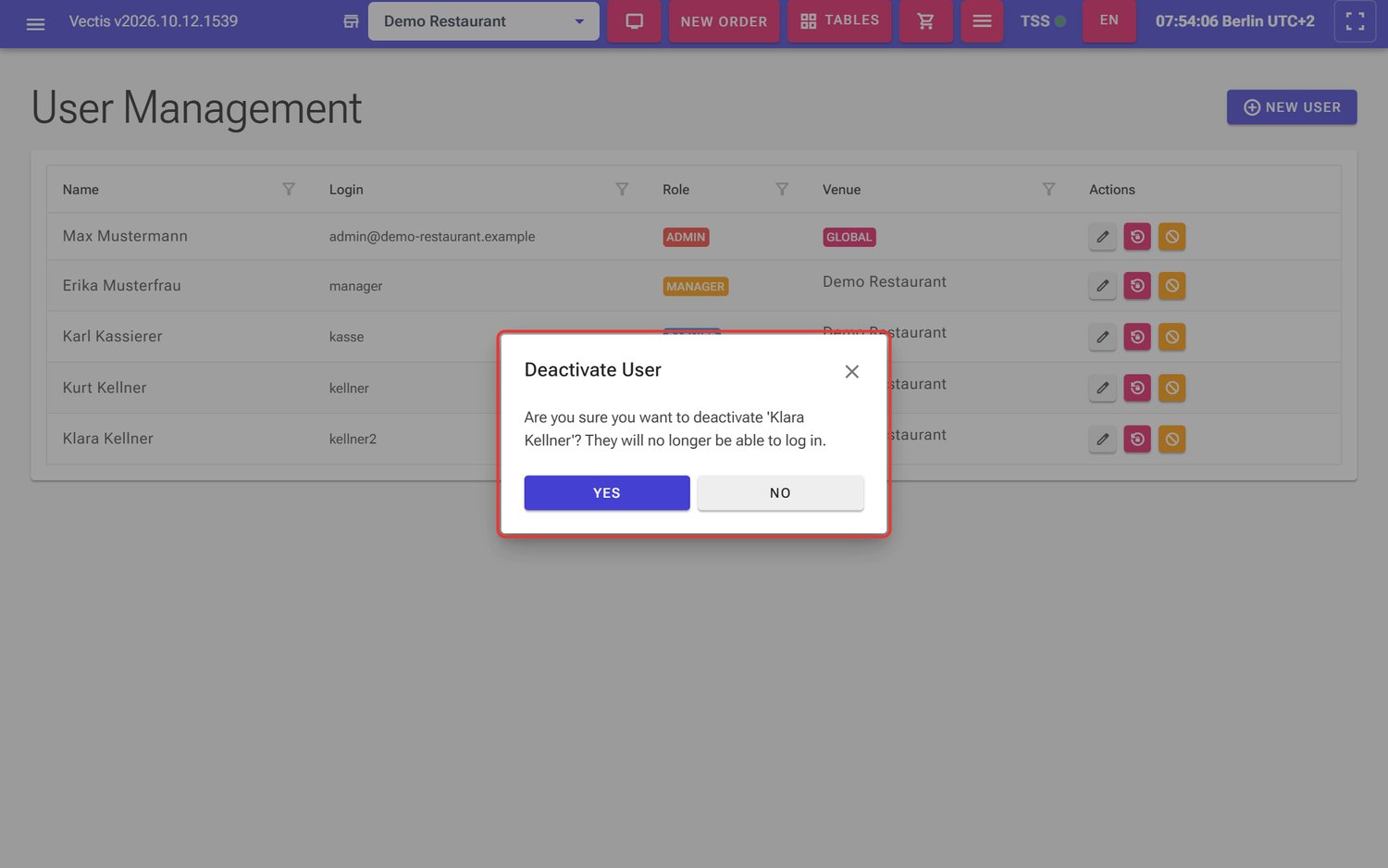The image size is (1388, 868).
Task: Deactivate user Karl Kassierer
Action: [x=1172, y=337]
